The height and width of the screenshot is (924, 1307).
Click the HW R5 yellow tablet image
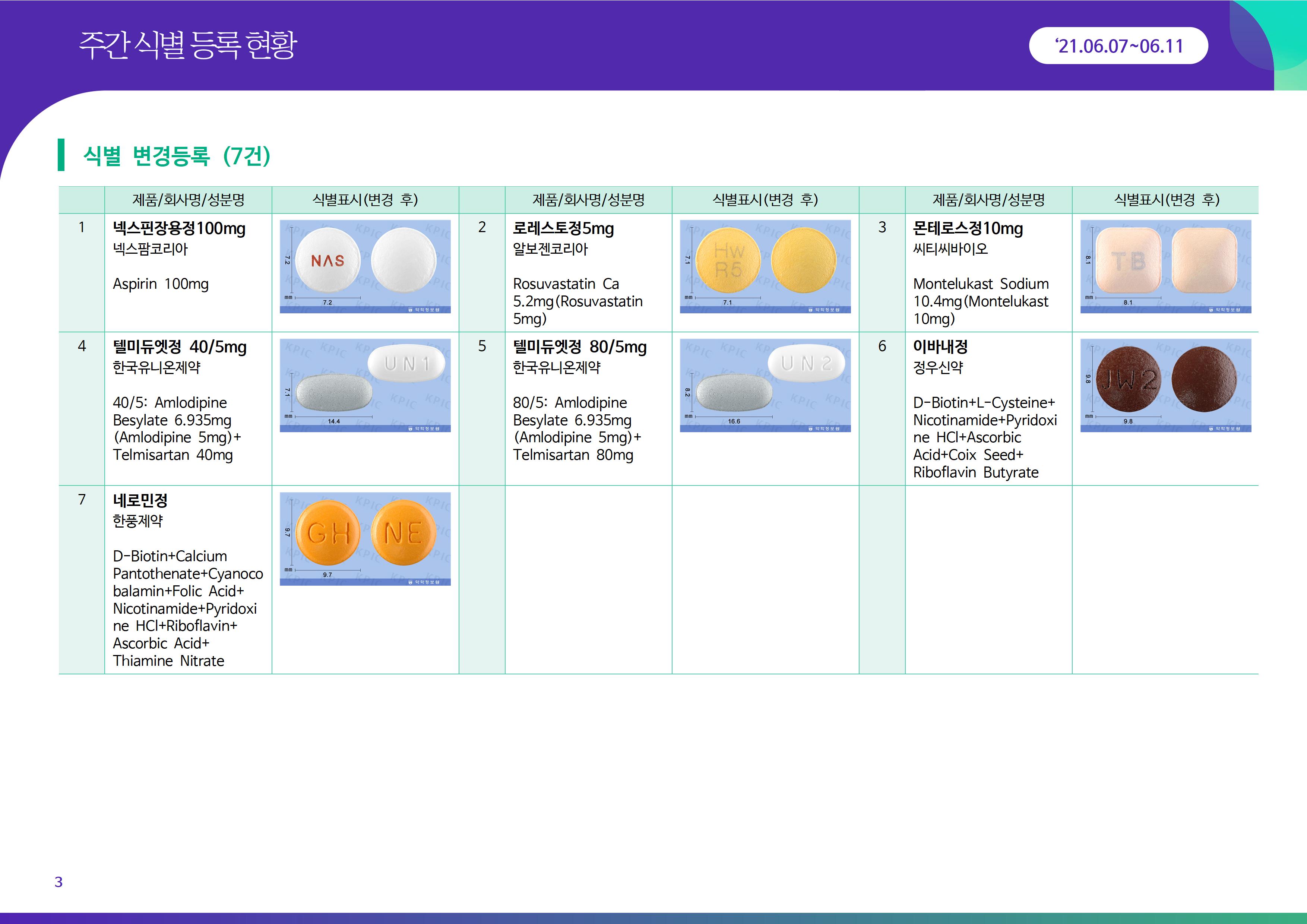[x=765, y=266]
